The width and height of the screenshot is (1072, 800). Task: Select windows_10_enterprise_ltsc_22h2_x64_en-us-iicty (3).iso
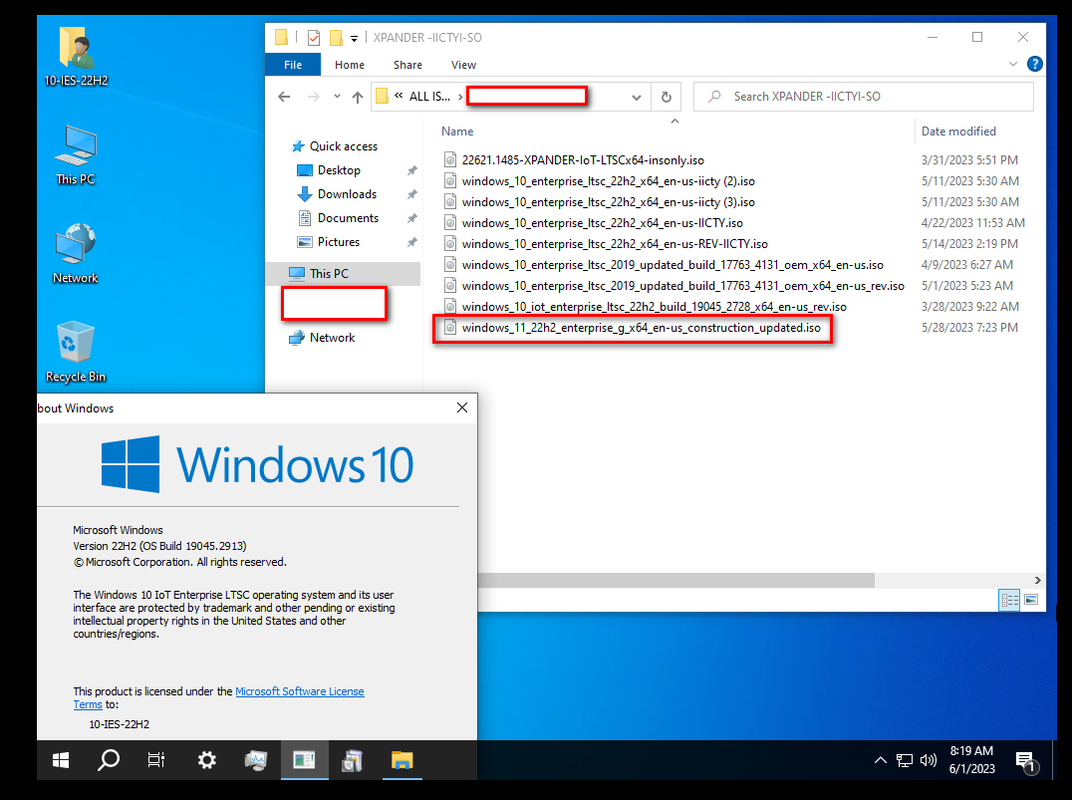[608, 202]
